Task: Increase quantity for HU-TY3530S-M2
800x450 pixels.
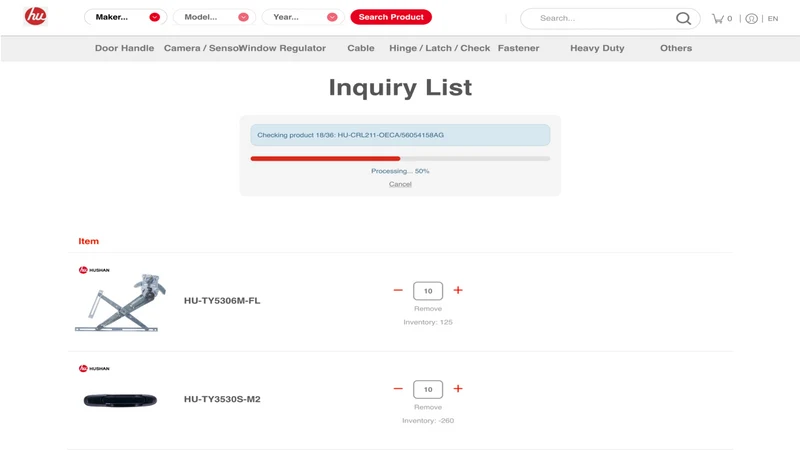Action: coord(458,389)
